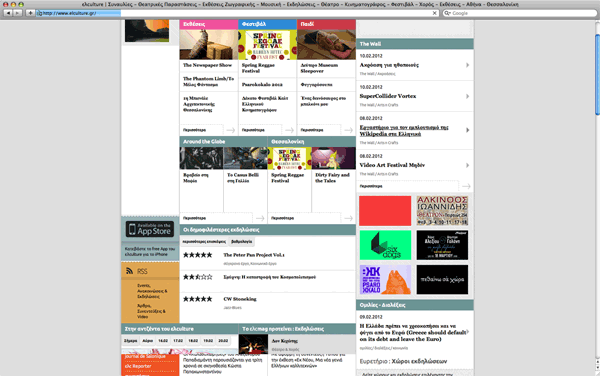The height and width of the screenshot is (376, 600).
Task: Click the Wikipedia workshop underlined link
Action: pos(404,130)
